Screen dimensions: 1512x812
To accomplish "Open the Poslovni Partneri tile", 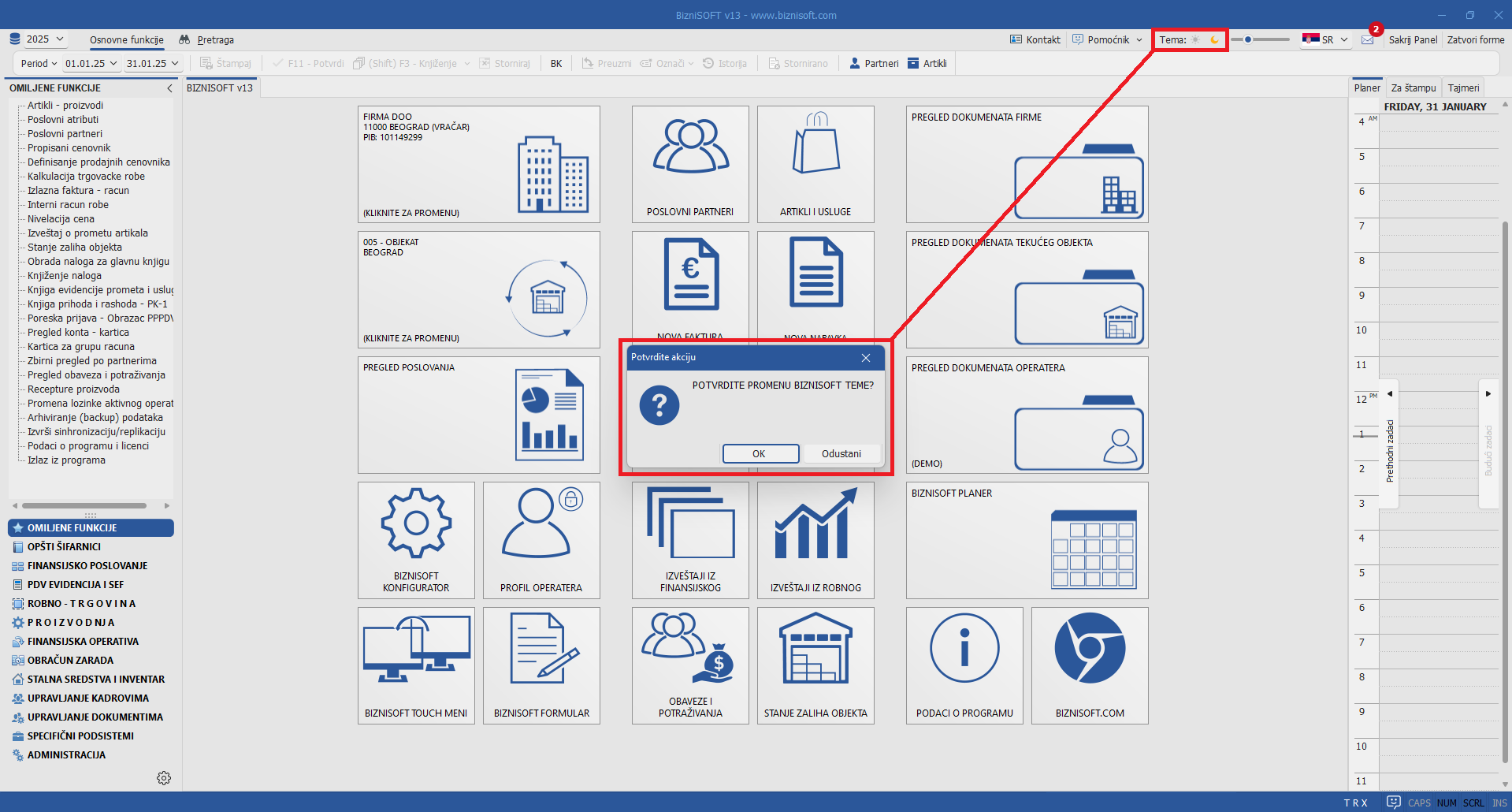I will (689, 164).
